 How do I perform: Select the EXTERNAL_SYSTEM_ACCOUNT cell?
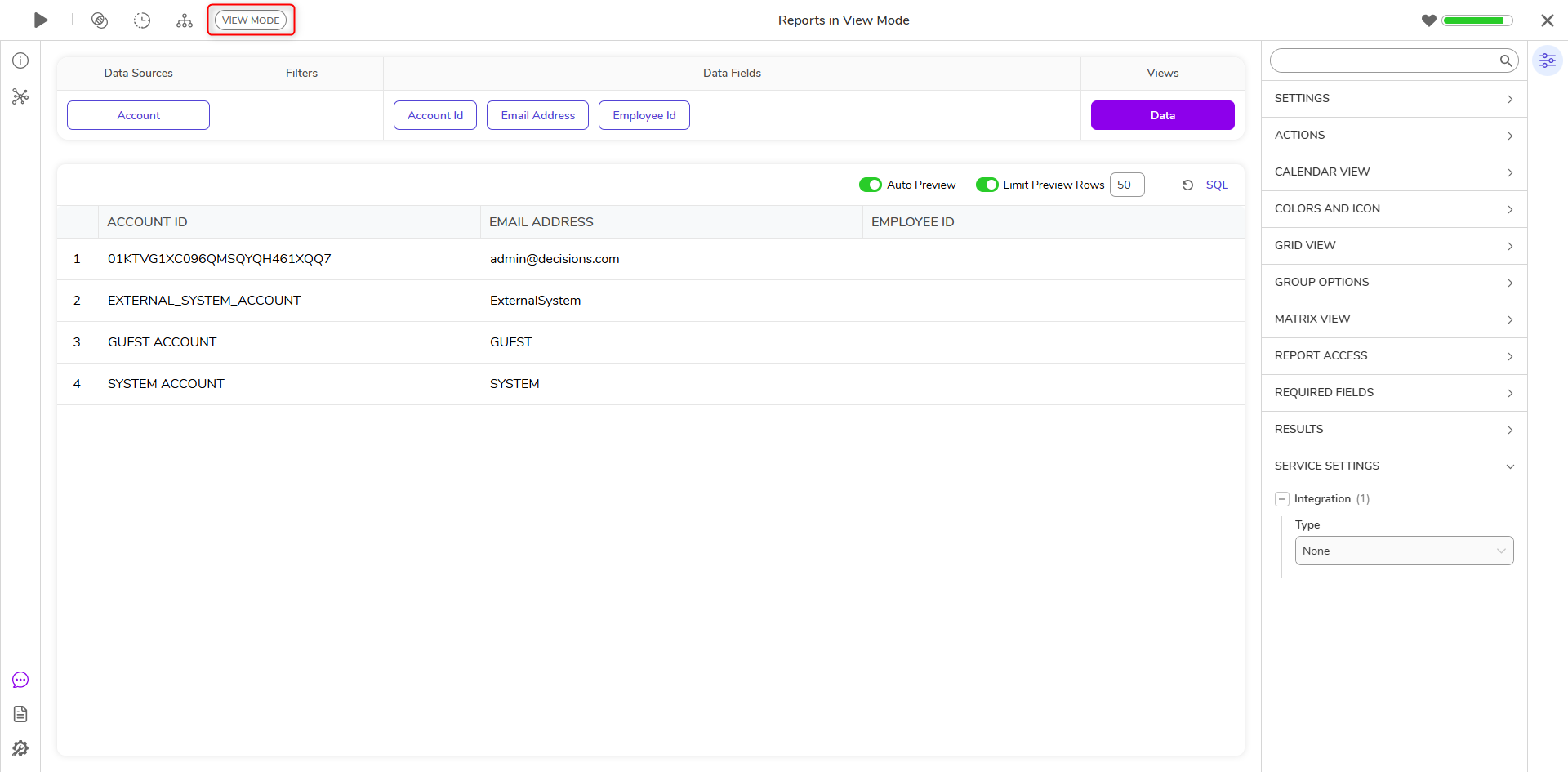(x=289, y=301)
